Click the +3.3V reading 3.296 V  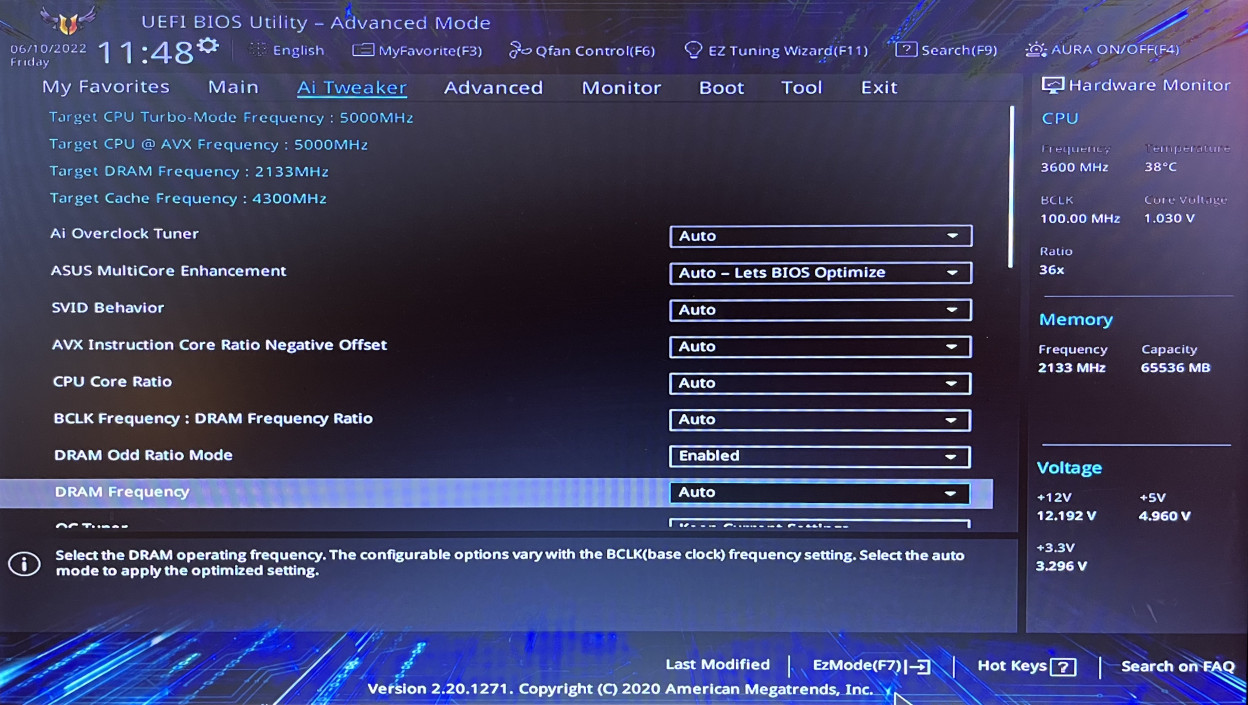coord(1062,566)
